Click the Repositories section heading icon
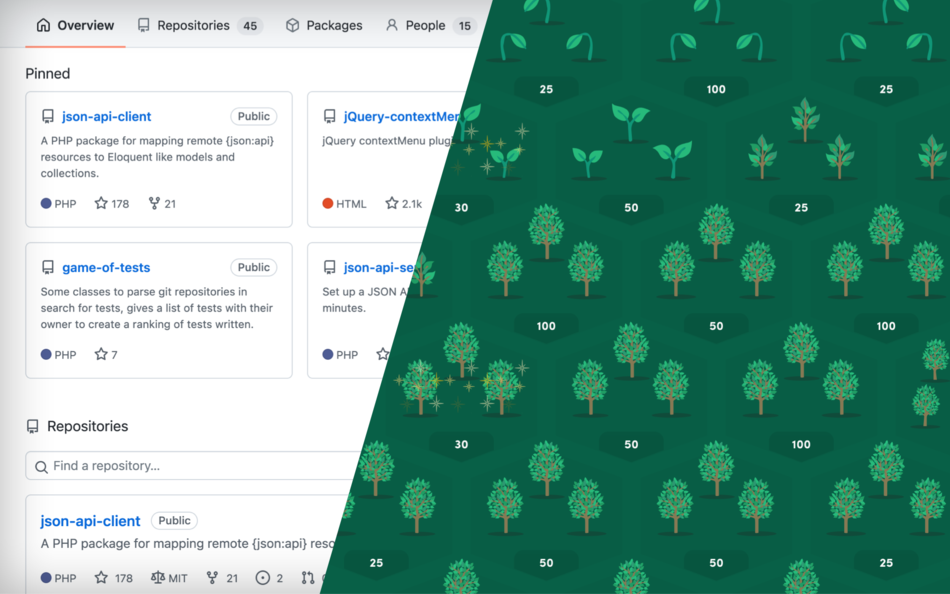950x594 pixels. [33, 426]
